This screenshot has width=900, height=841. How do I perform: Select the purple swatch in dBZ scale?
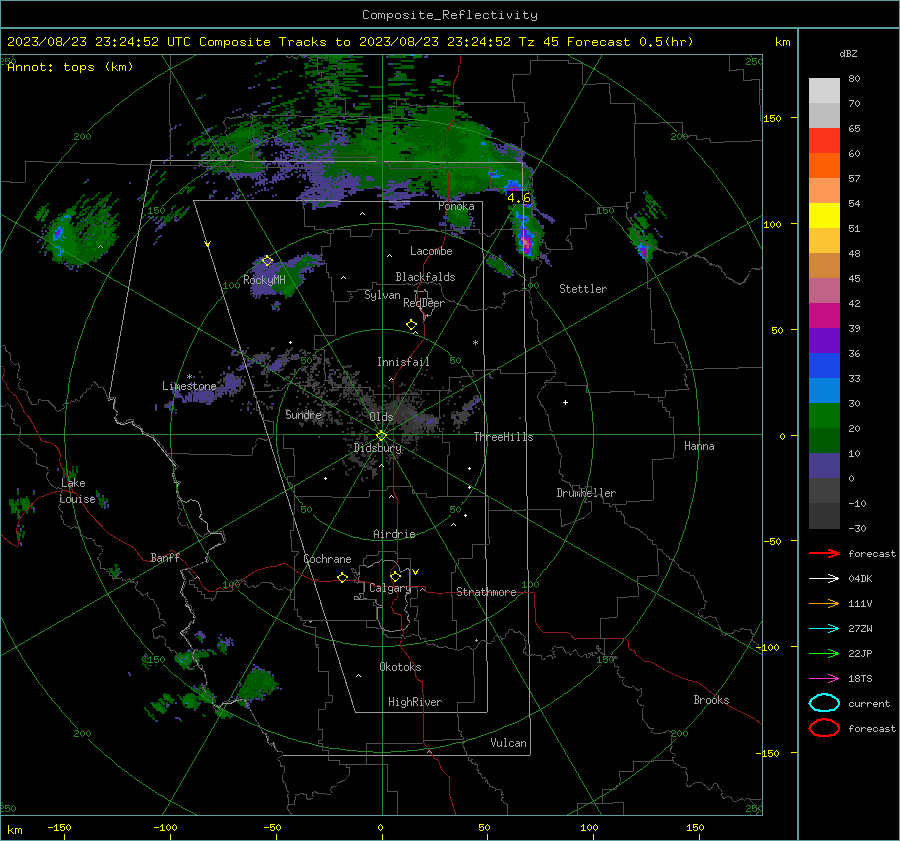824,340
